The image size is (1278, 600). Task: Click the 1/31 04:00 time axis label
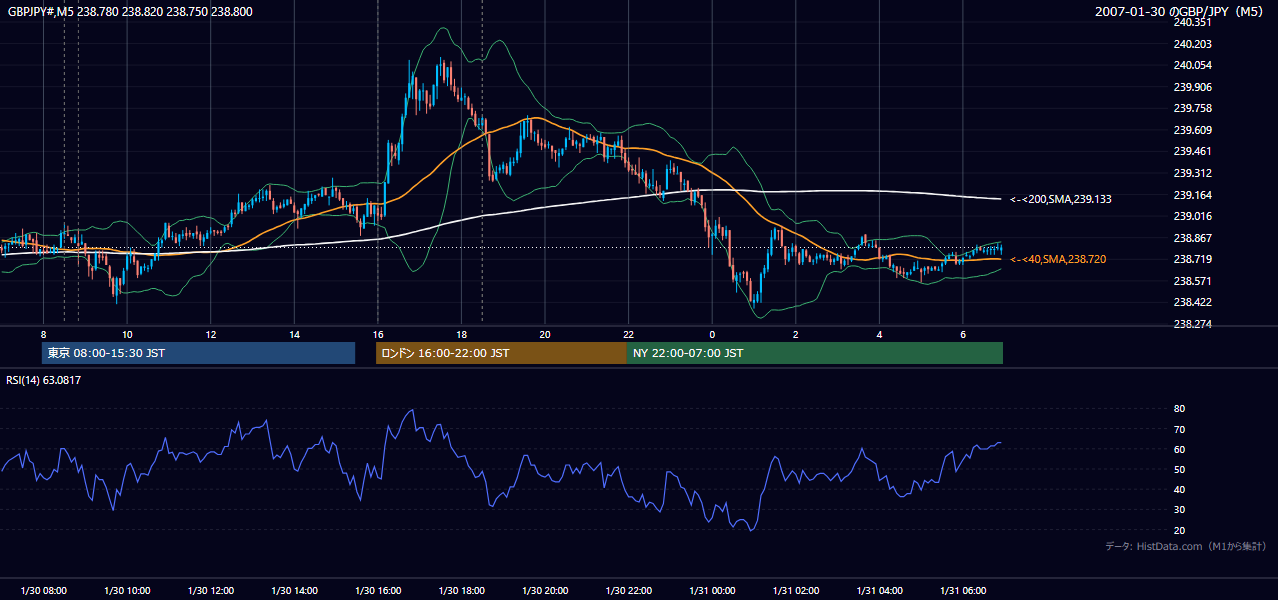[x=879, y=591]
